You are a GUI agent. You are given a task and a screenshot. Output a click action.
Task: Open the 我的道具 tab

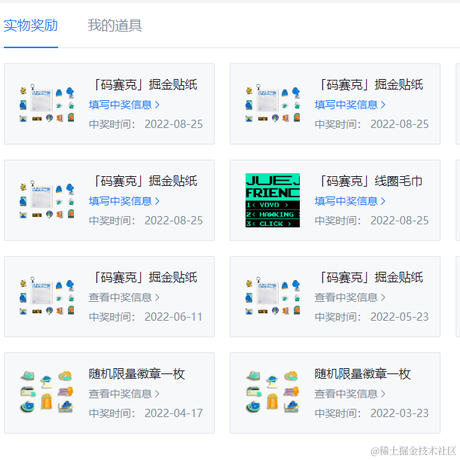point(115,26)
